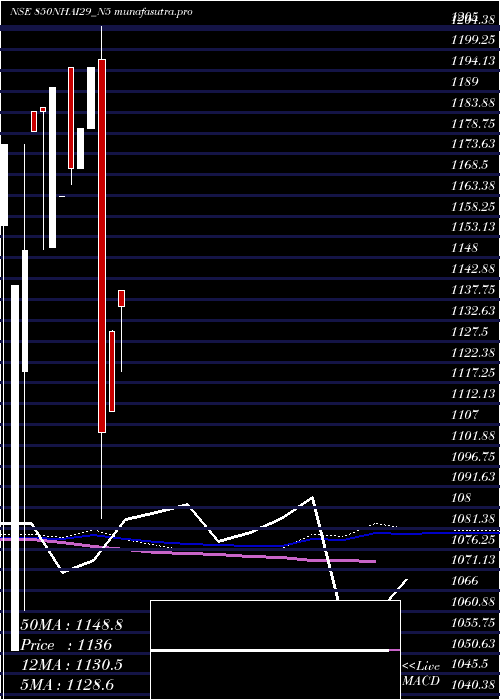Click the 1066 price axis label

click(465, 581)
